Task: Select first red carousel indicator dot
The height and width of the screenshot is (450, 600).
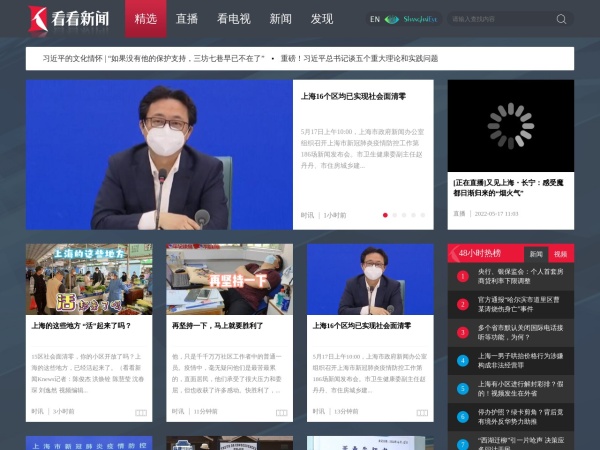Action: [x=386, y=215]
